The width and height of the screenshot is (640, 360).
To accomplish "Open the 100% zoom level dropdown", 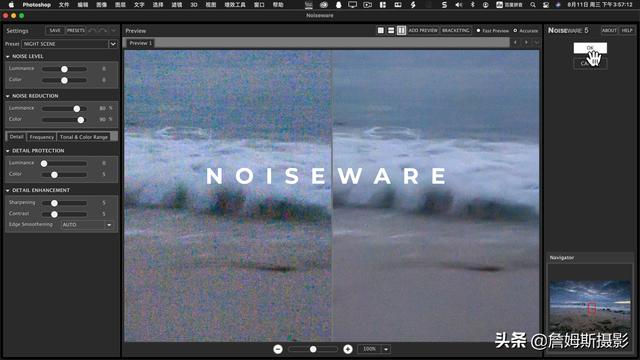I will click(x=374, y=349).
